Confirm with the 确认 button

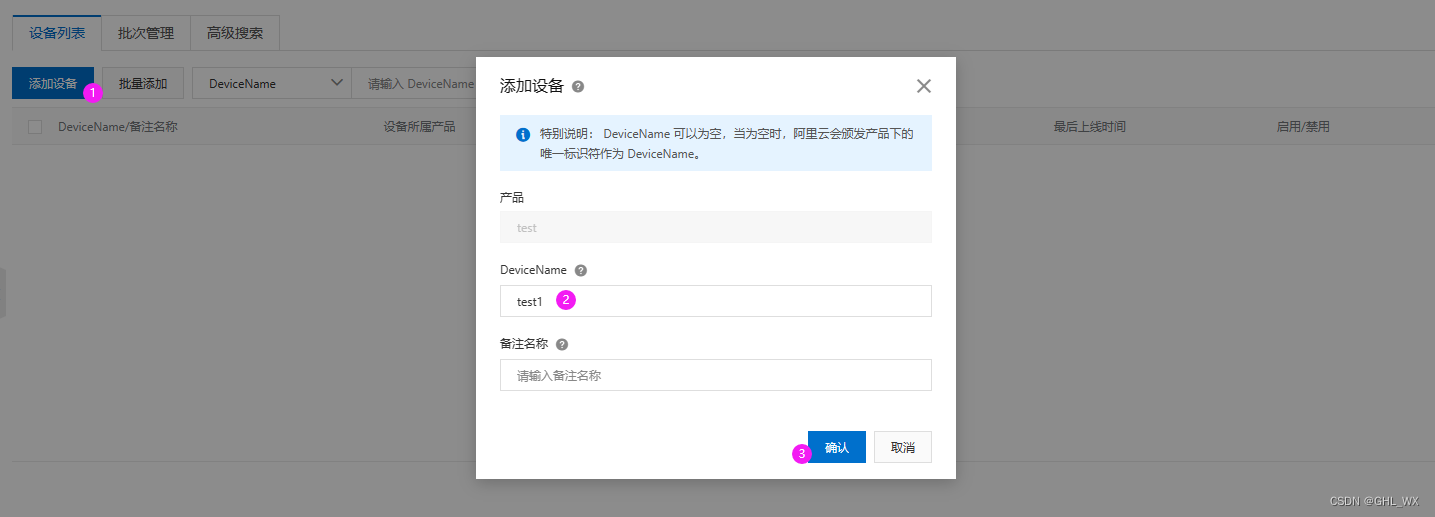(x=837, y=447)
